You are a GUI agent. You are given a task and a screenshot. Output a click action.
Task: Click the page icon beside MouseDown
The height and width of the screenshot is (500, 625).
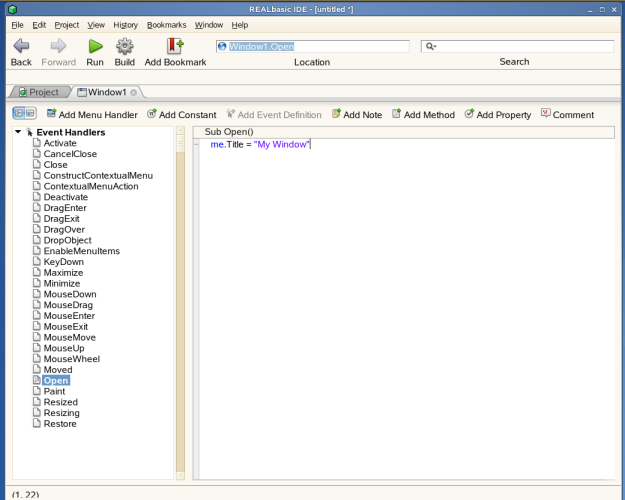(x=37, y=293)
